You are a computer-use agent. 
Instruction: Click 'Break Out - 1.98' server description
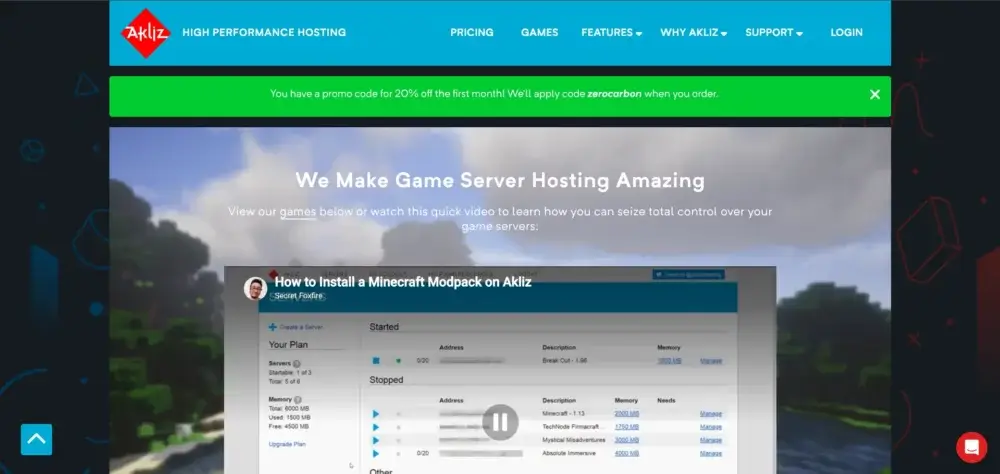point(564,361)
